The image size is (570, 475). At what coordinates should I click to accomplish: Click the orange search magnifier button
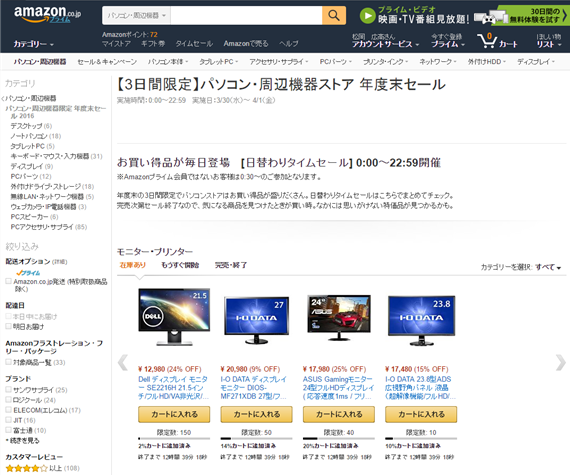(334, 15)
